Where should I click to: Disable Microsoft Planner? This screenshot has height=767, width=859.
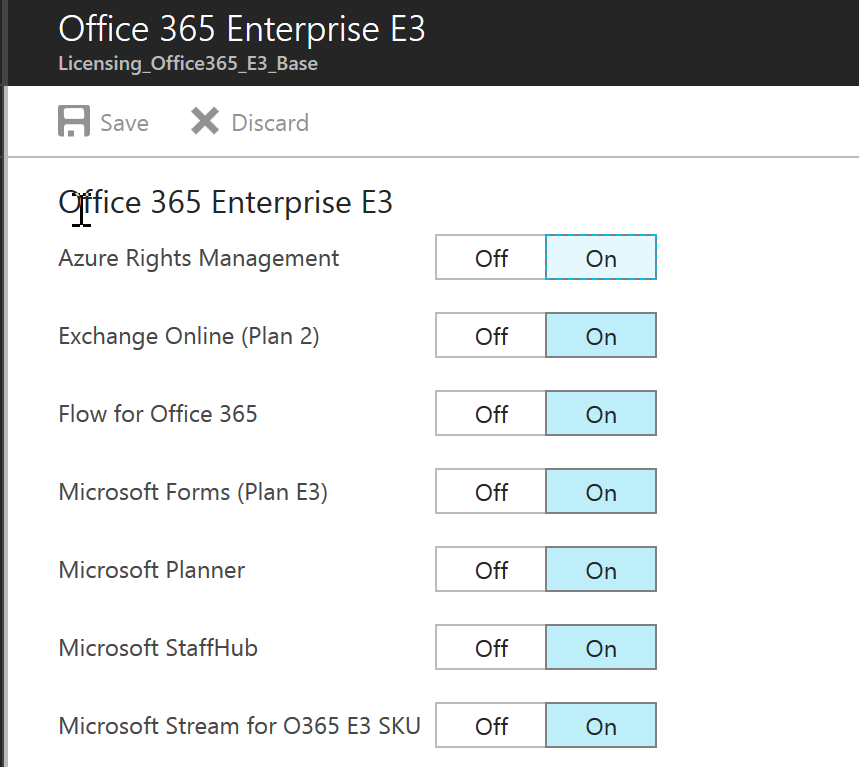pyautogui.click(x=490, y=569)
